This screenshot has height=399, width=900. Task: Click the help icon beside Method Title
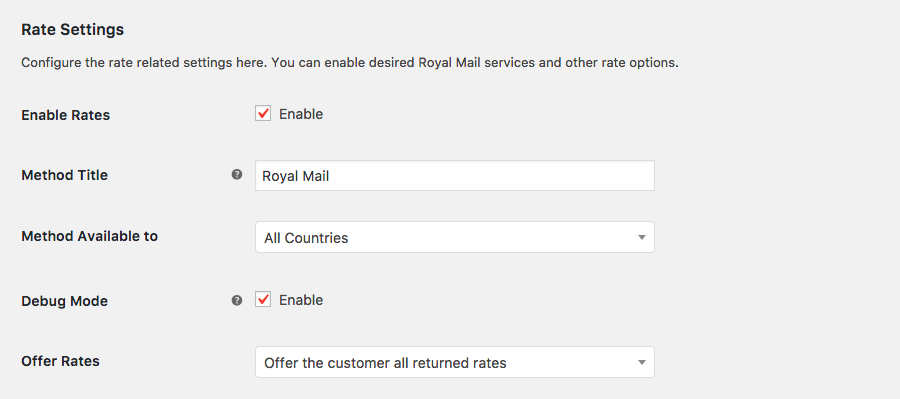pos(236,175)
